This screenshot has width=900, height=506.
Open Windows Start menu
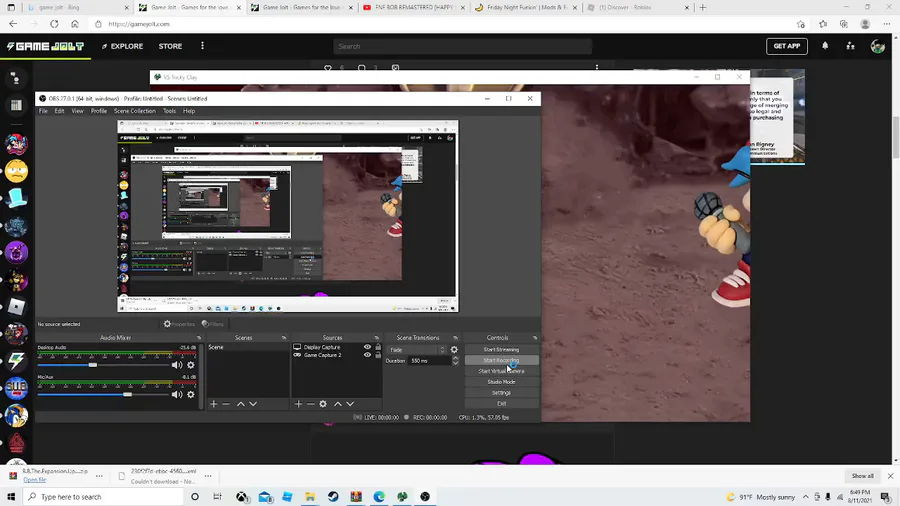point(11,497)
